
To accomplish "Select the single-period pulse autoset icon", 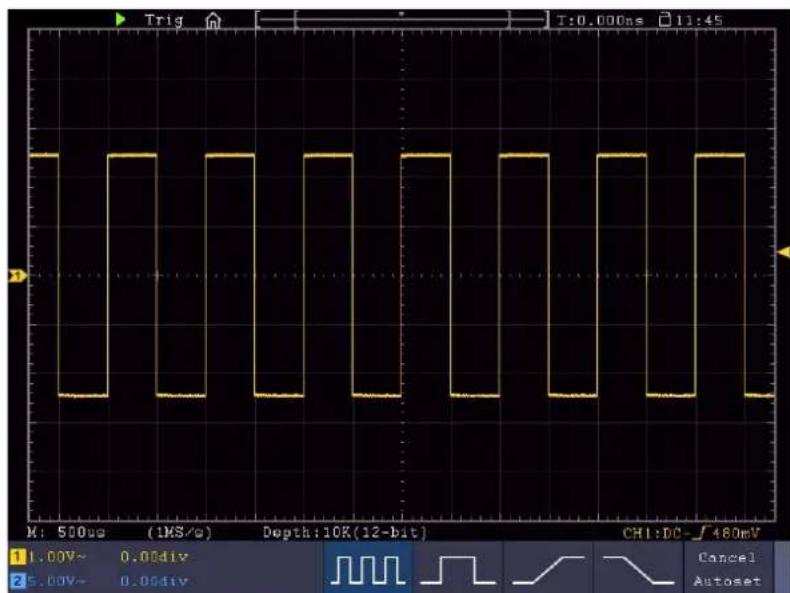I will click(x=457, y=568).
